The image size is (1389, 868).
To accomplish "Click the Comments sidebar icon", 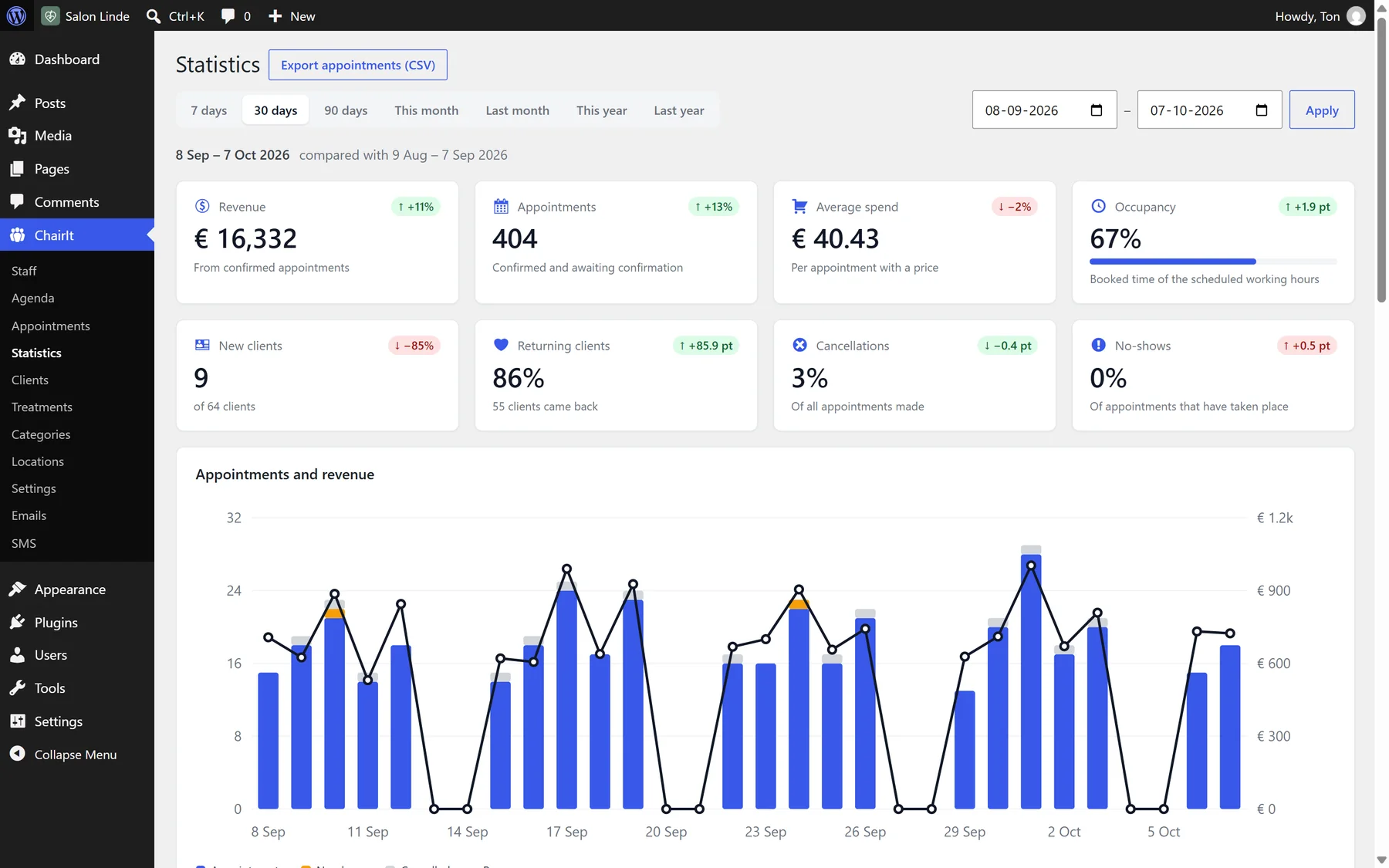I will click(17, 201).
